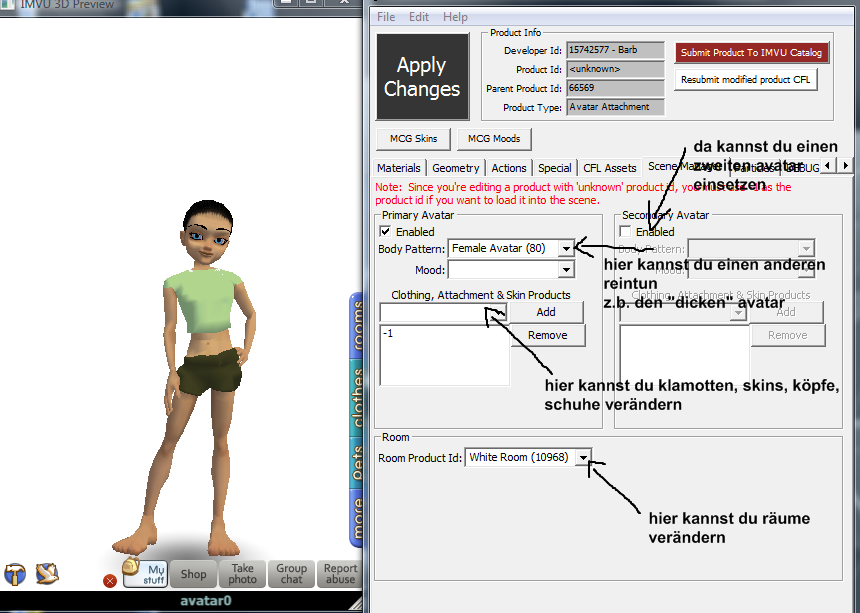Click the blue hammer icon in 3D Preview

pyautogui.click(x=15, y=574)
